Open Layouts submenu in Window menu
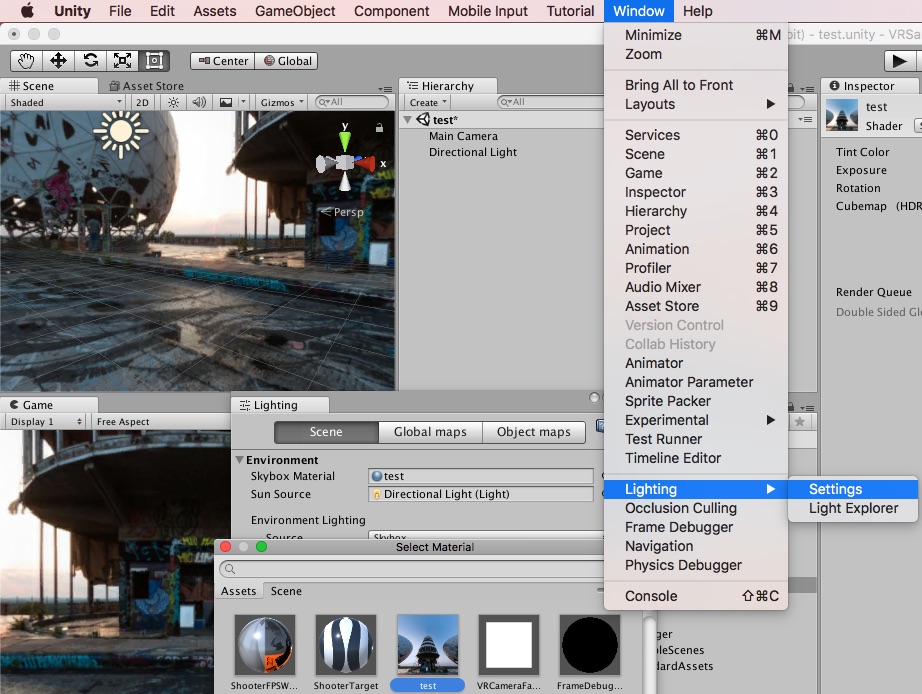 pyautogui.click(x=696, y=104)
